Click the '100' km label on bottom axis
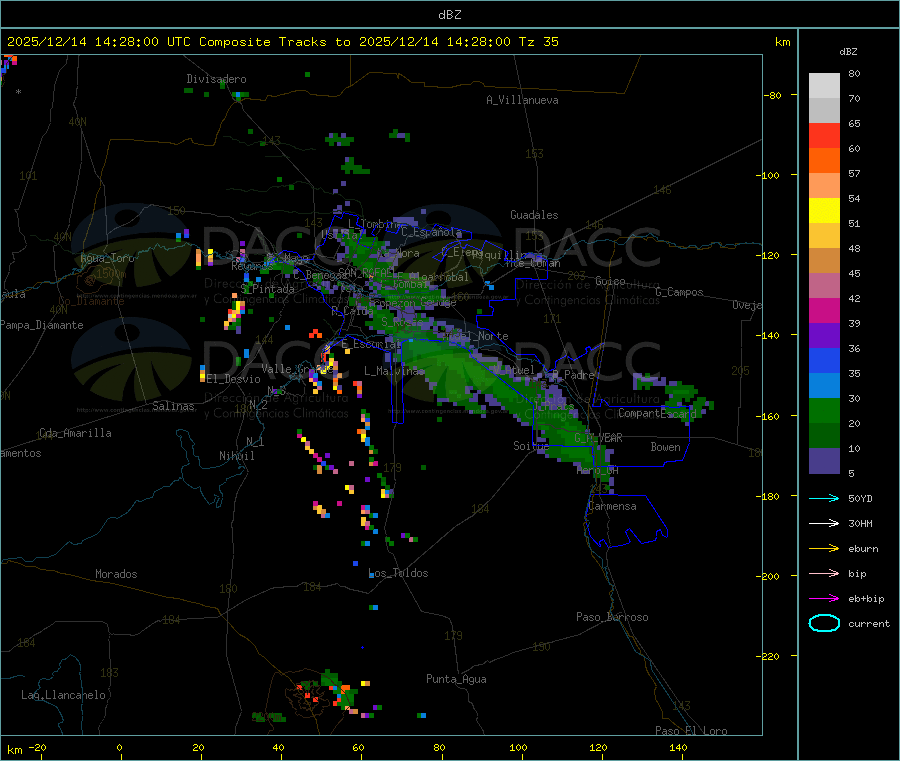The width and height of the screenshot is (900, 761). pos(518,747)
